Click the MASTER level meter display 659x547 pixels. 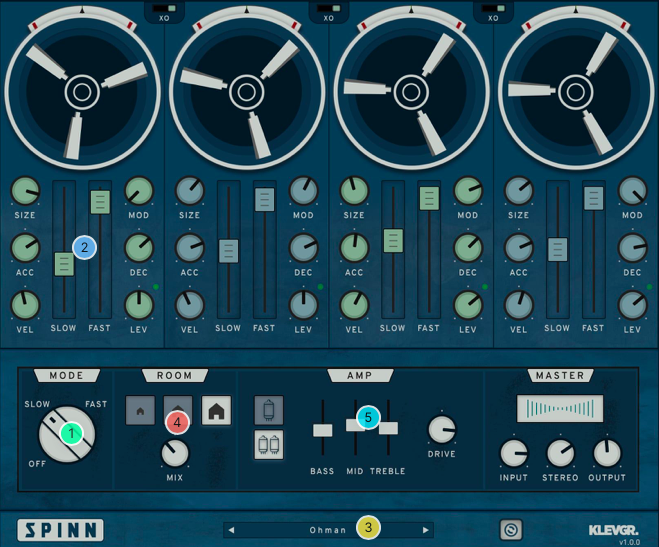[560, 408]
